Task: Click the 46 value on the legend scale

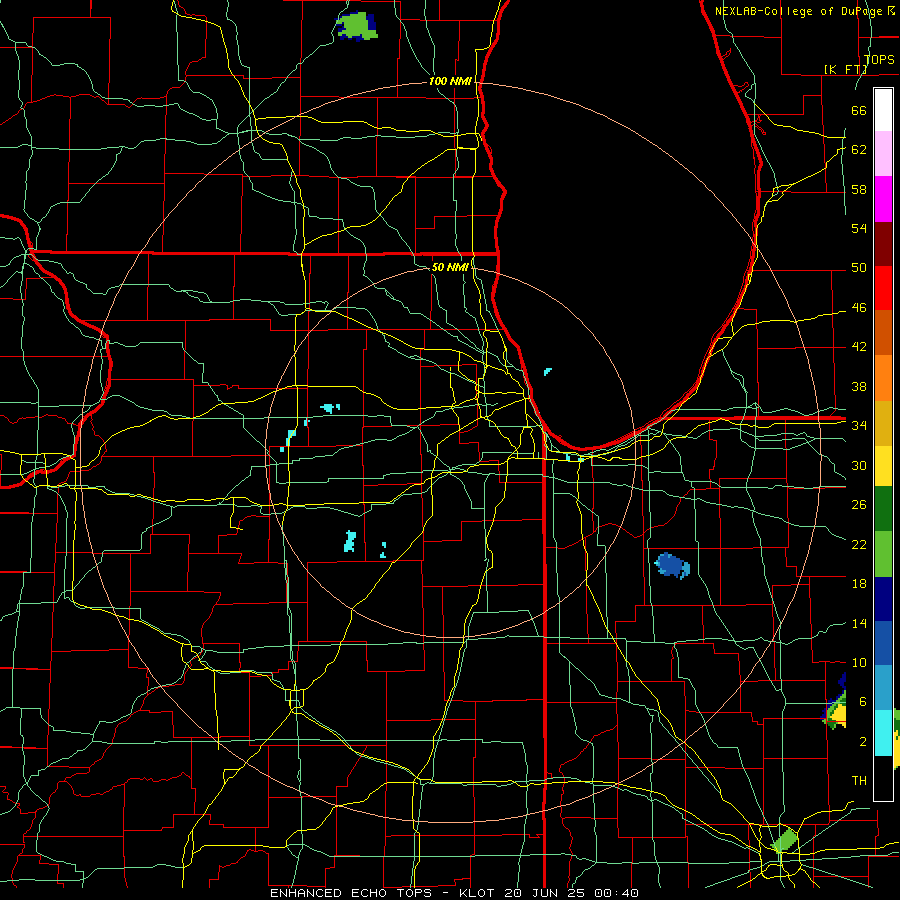Action: pos(859,308)
